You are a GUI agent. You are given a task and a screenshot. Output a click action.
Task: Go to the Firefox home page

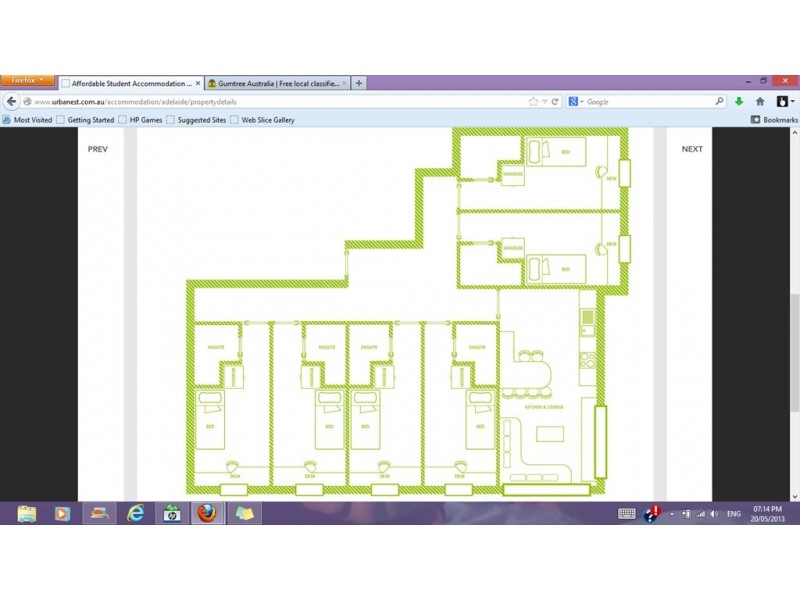(x=760, y=102)
